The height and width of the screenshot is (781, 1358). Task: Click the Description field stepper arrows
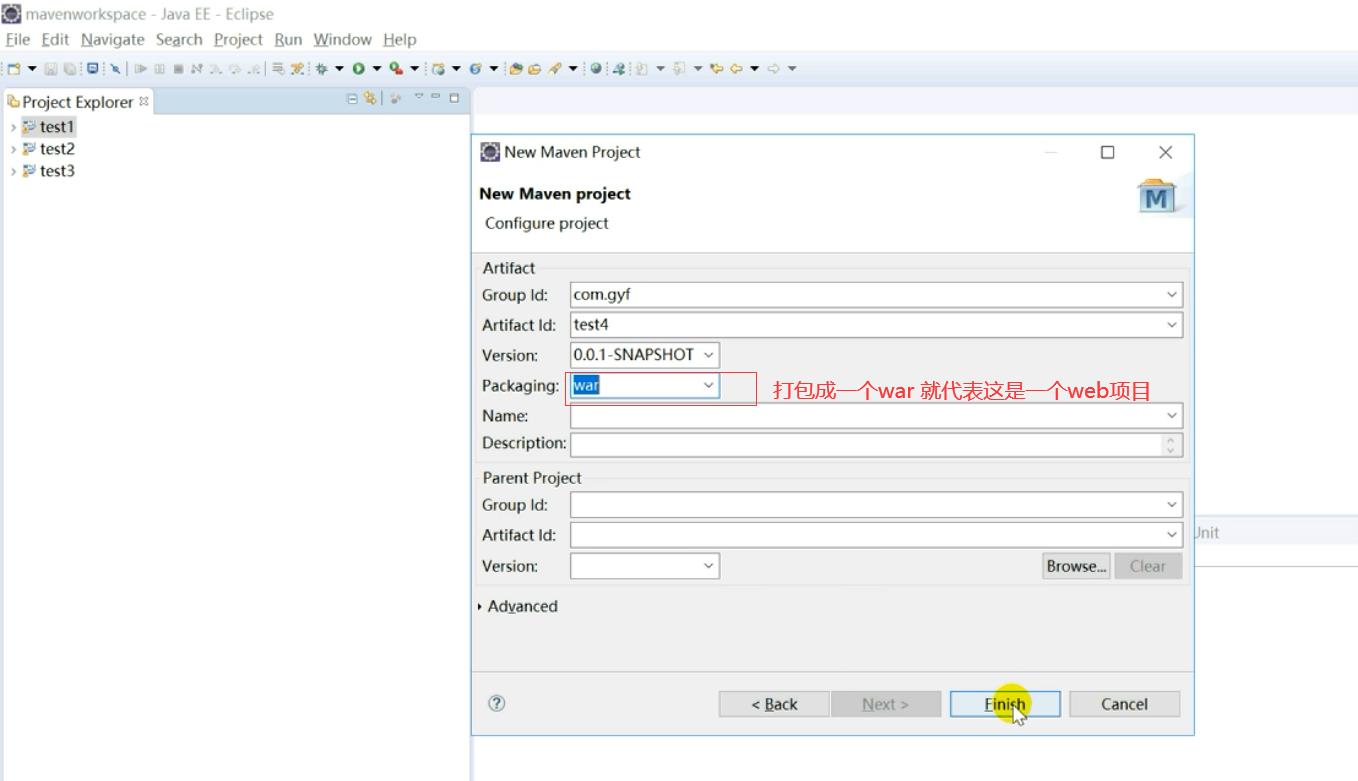tap(1171, 444)
